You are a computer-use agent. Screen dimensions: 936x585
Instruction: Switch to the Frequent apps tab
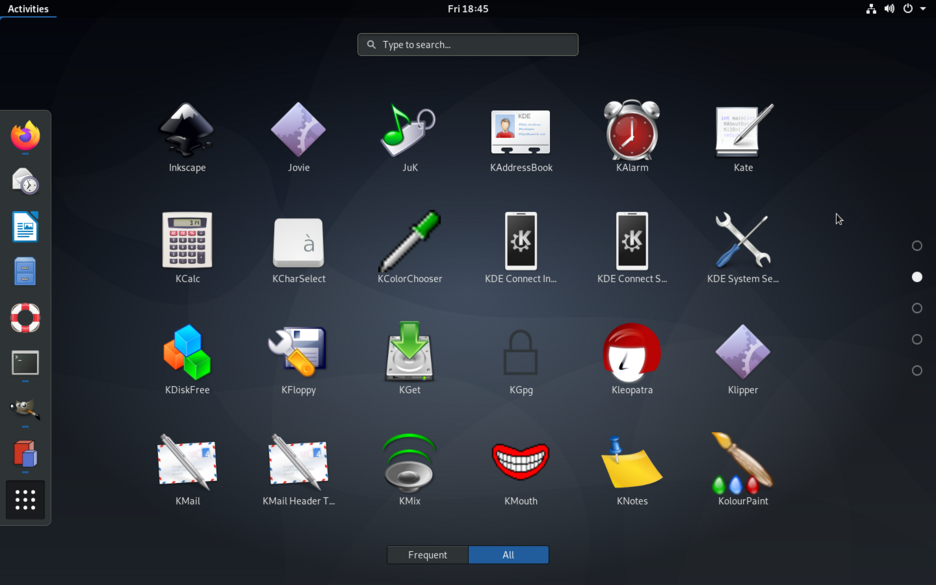[427, 555]
